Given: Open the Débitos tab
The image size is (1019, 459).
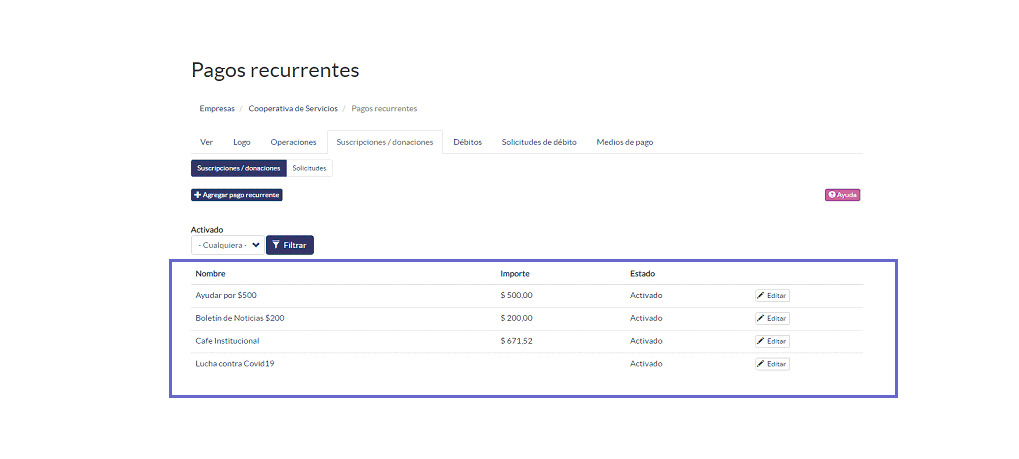Looking at the screenshot, I should (468, 142).
